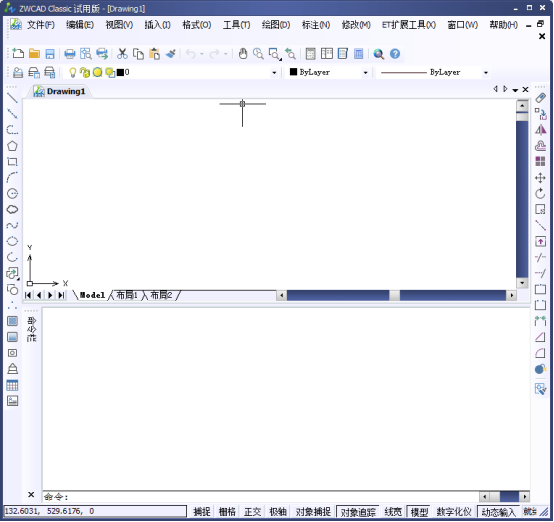Select the Rotate tool
The image size is (554, 522).
(x=540, y=194)
